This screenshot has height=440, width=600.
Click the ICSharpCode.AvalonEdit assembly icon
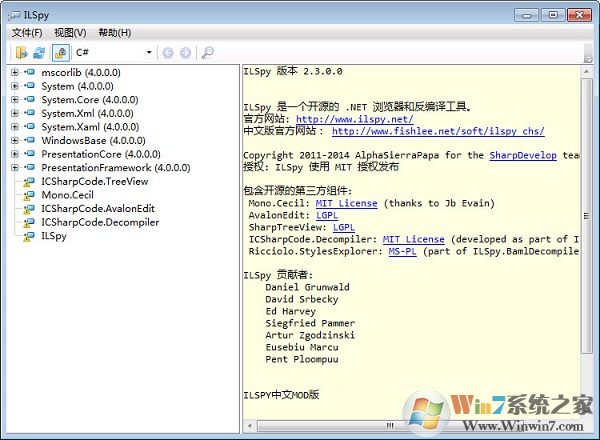coord(29,209)
